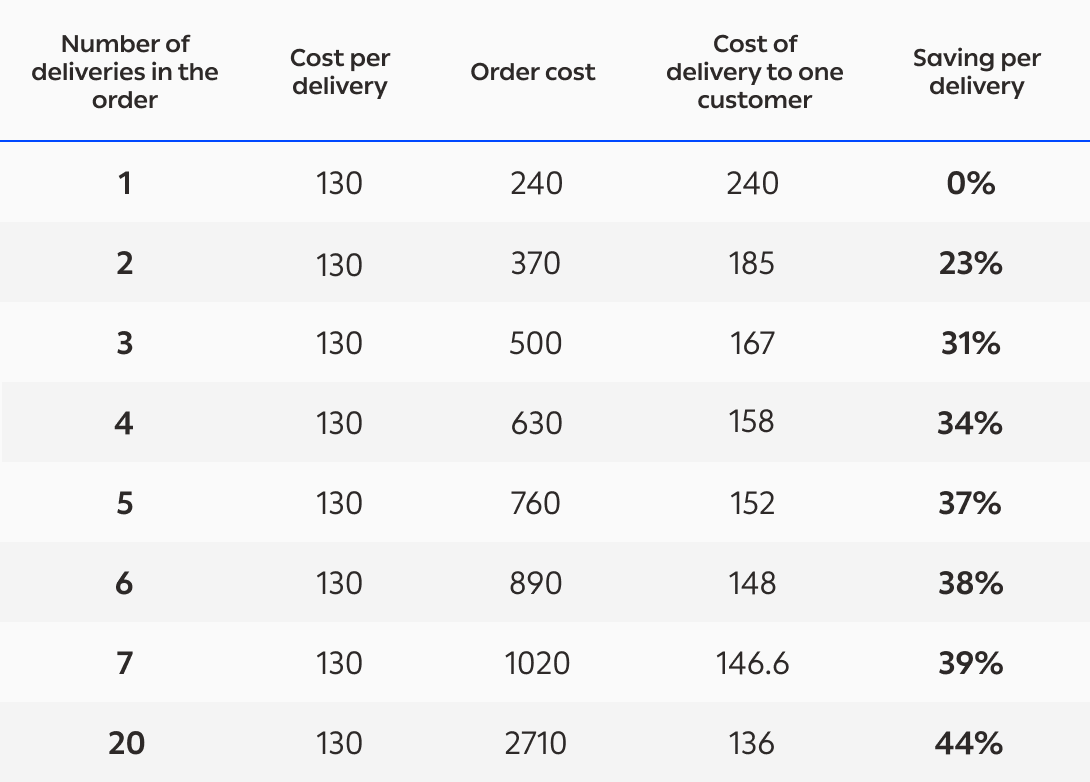
Task: Click the order cost value 890
Action: click(536, 583)
